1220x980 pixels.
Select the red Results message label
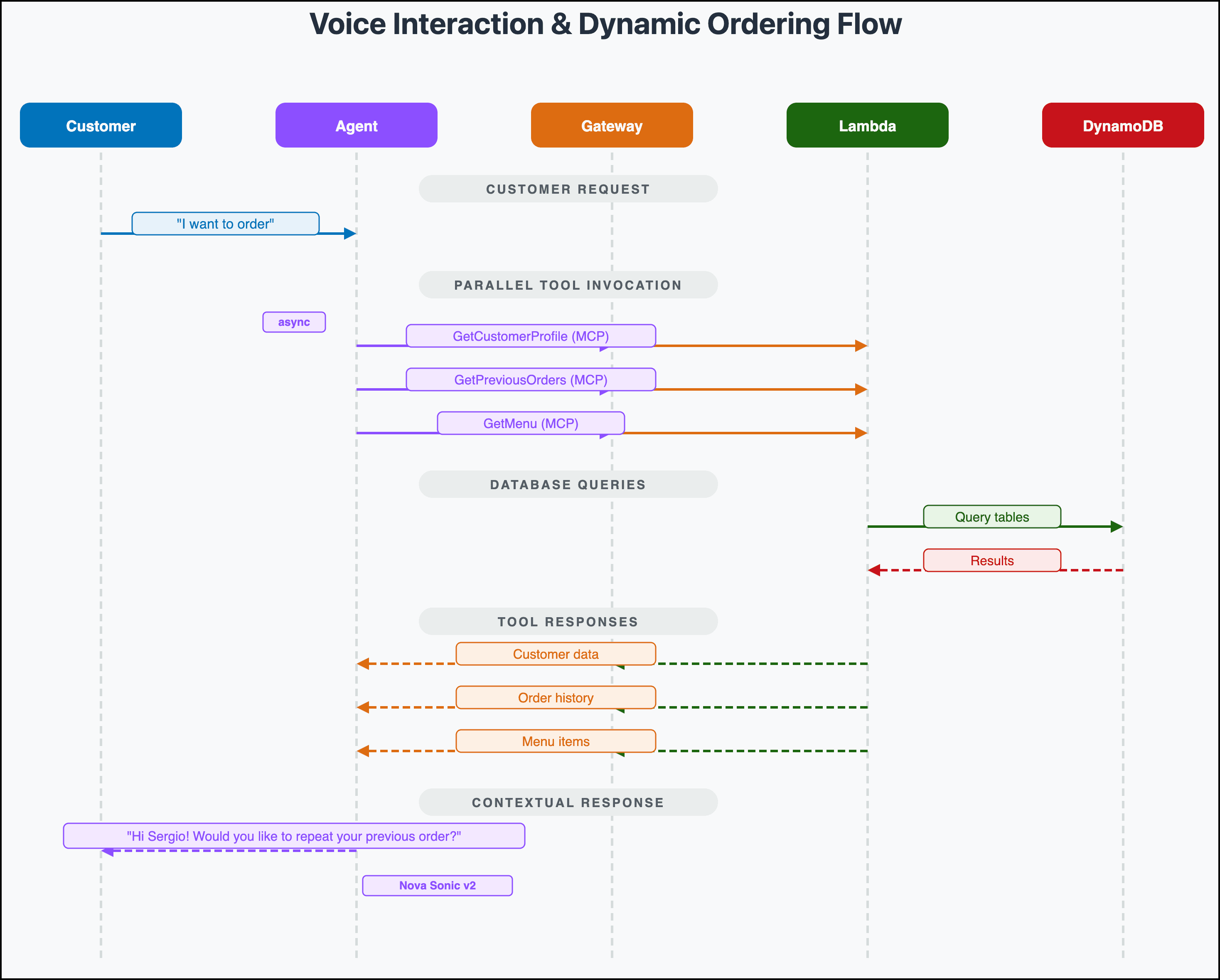tap(991, 560)
